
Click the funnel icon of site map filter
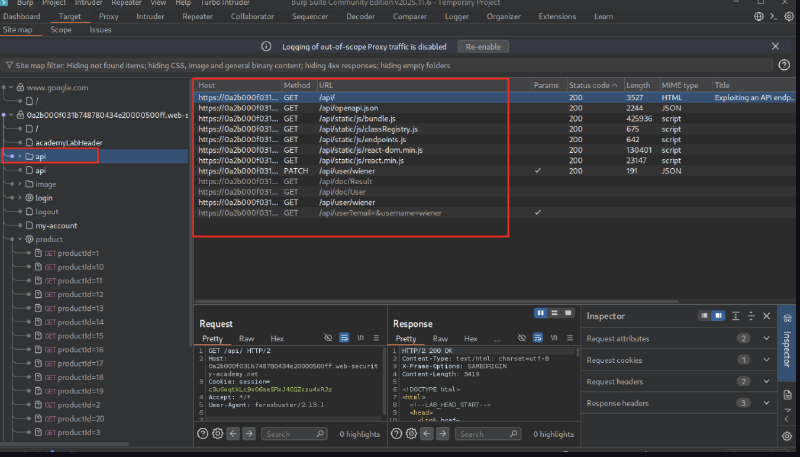click(9, 65)
